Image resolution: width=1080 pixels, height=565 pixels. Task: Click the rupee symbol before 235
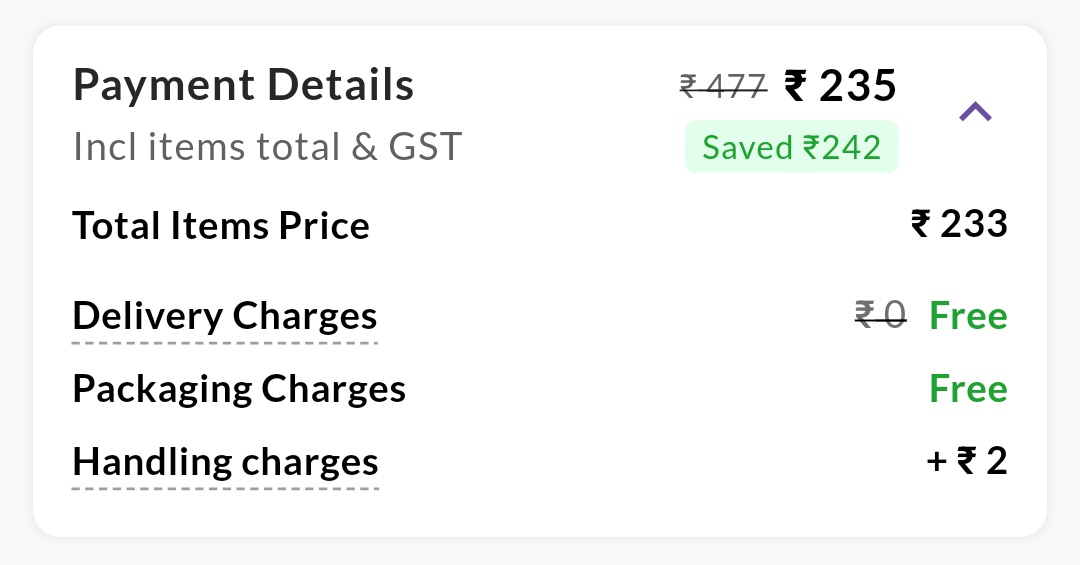click(x=796, y=86)
